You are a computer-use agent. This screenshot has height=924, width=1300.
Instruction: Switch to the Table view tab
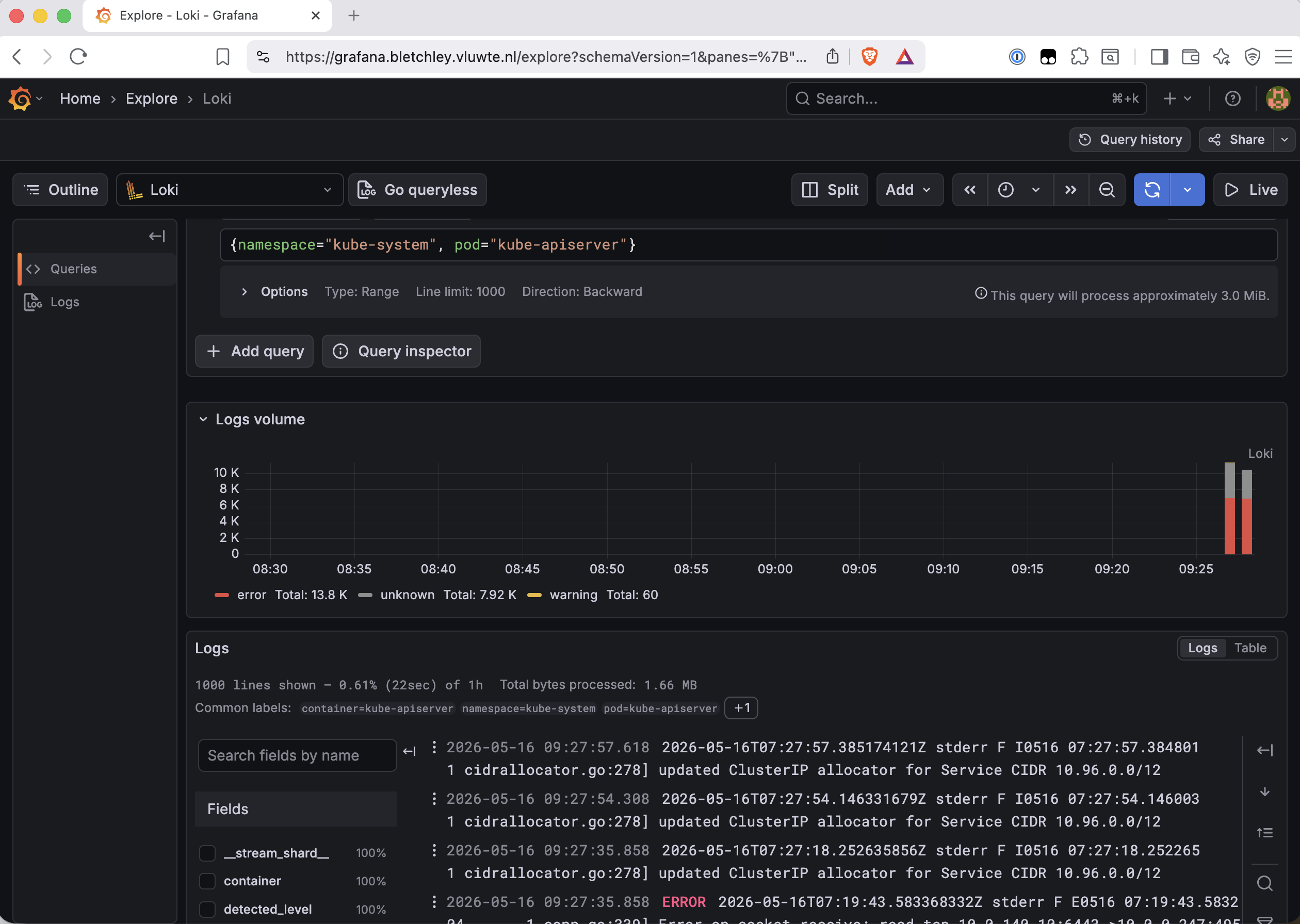point(1250,648)
